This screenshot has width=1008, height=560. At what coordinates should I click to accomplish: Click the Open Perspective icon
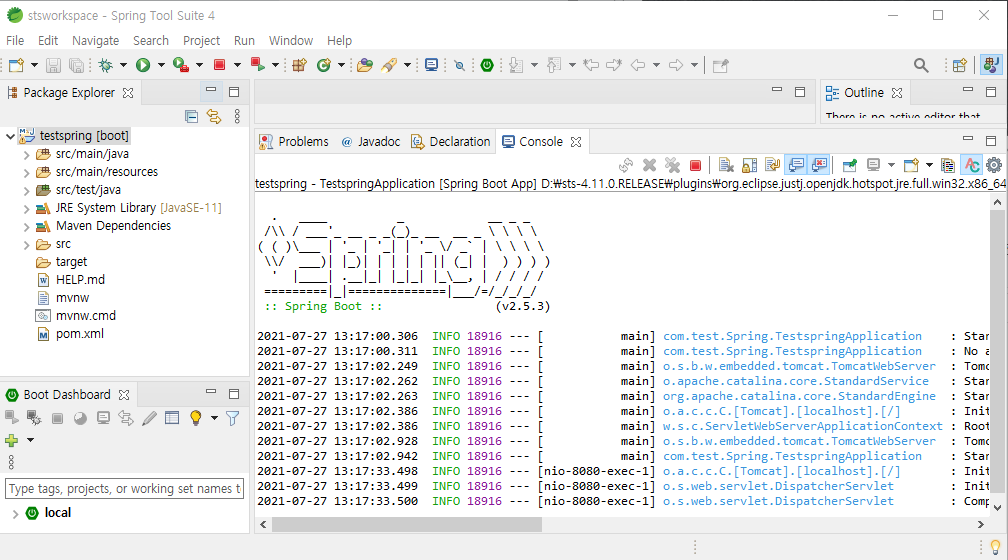coord(960,65)
